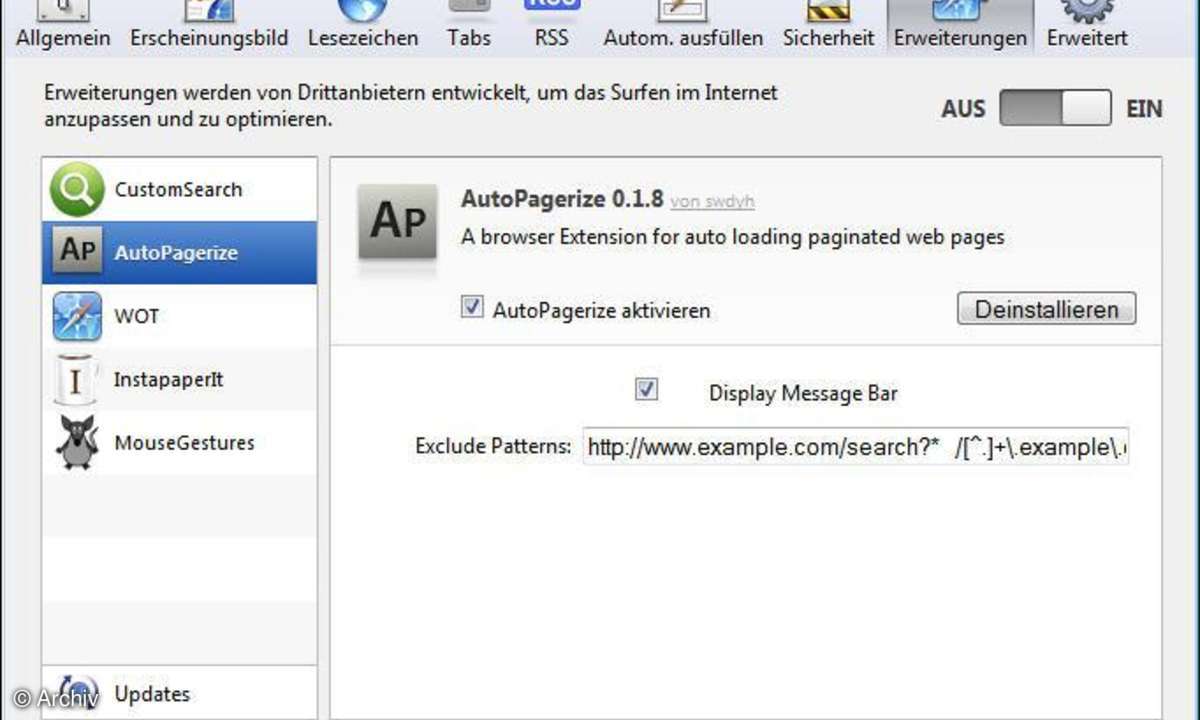Image resolution: width=1200 pixels, height=720 pixels.
Task: Select the WOT extension label
Action: coord(137,316)
